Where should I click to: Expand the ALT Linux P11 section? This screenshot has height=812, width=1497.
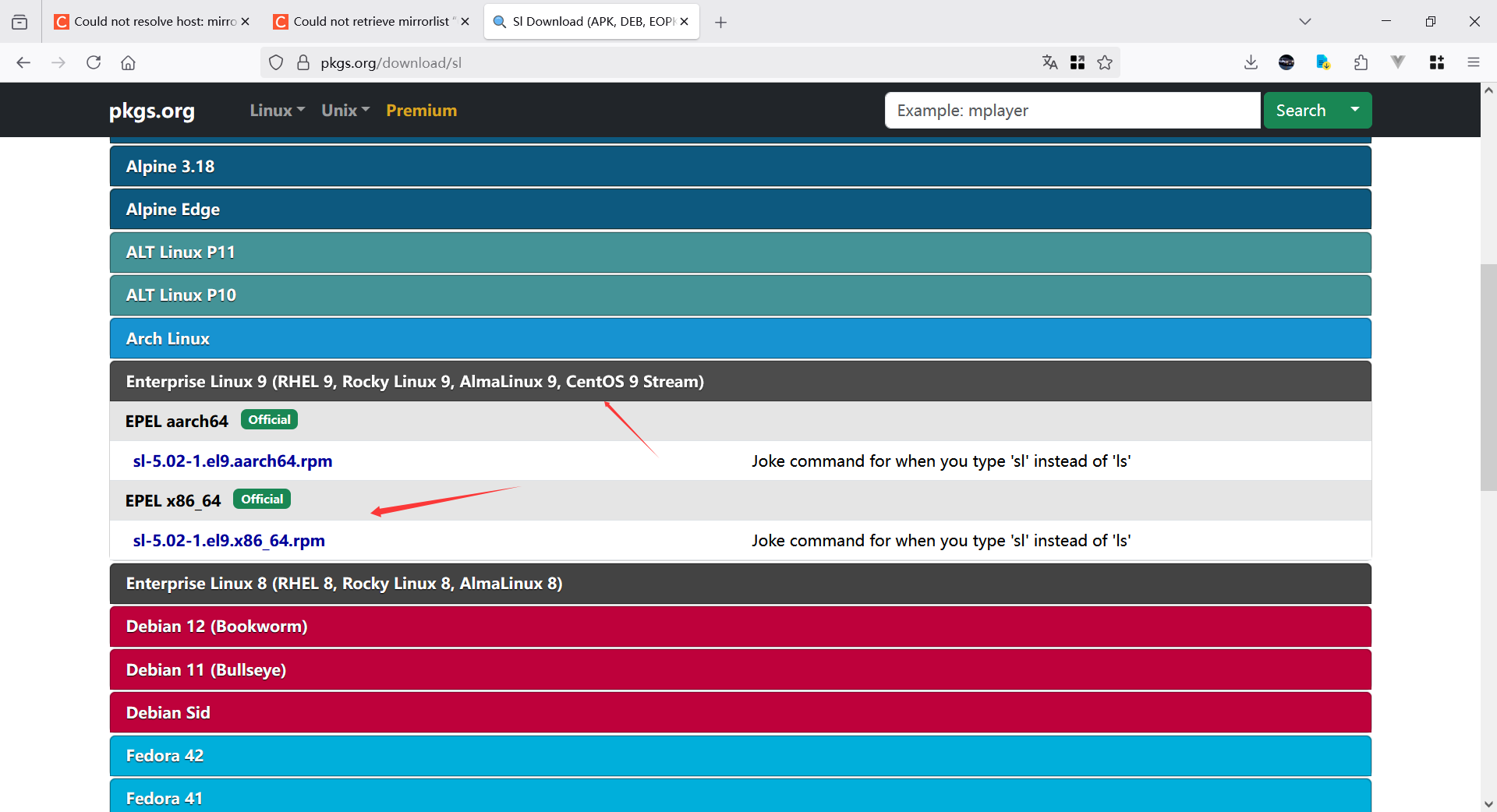pyautogui.click(x=740, y=252)
